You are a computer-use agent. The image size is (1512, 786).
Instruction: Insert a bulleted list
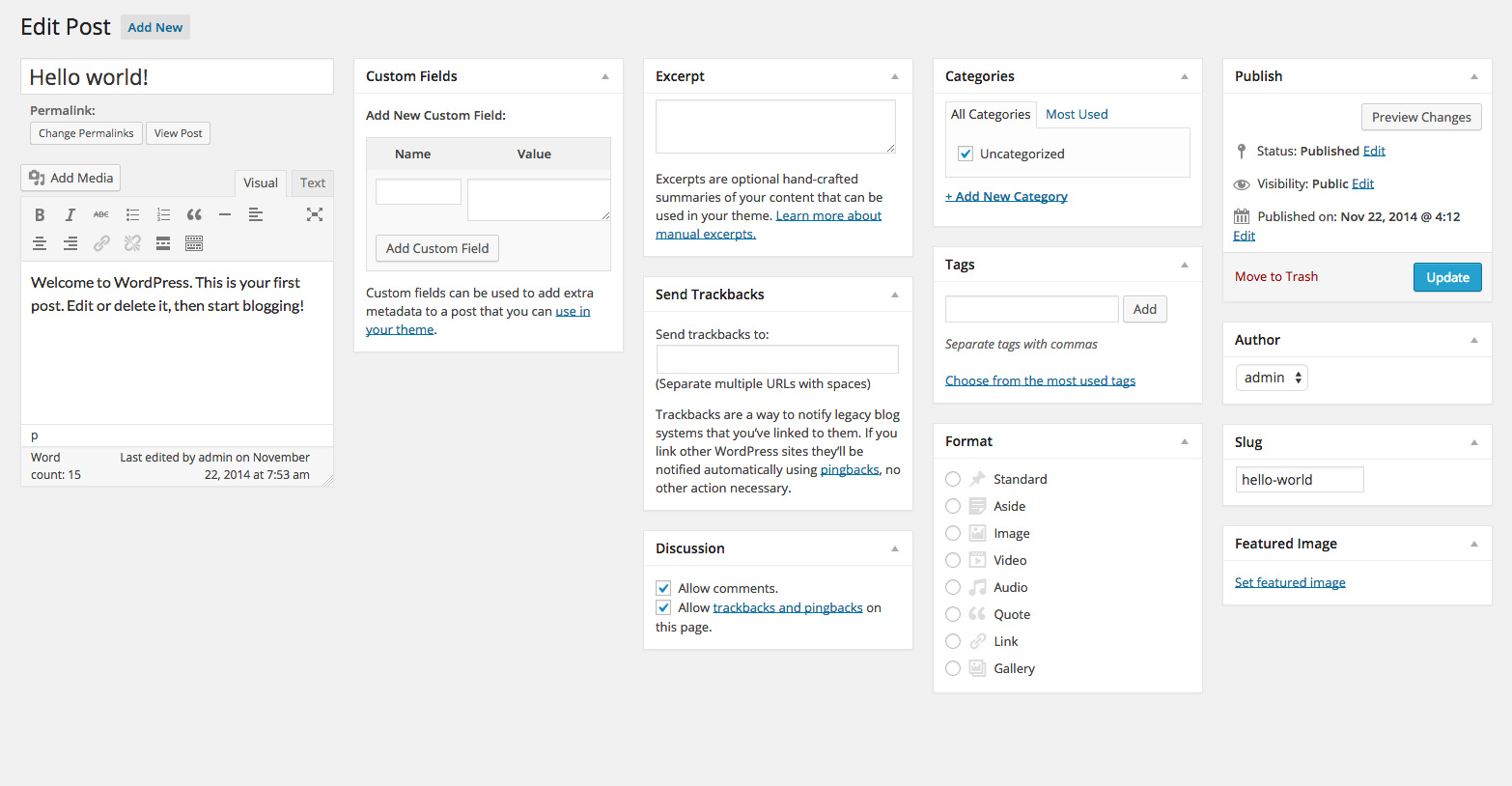[x=132, y=214]
